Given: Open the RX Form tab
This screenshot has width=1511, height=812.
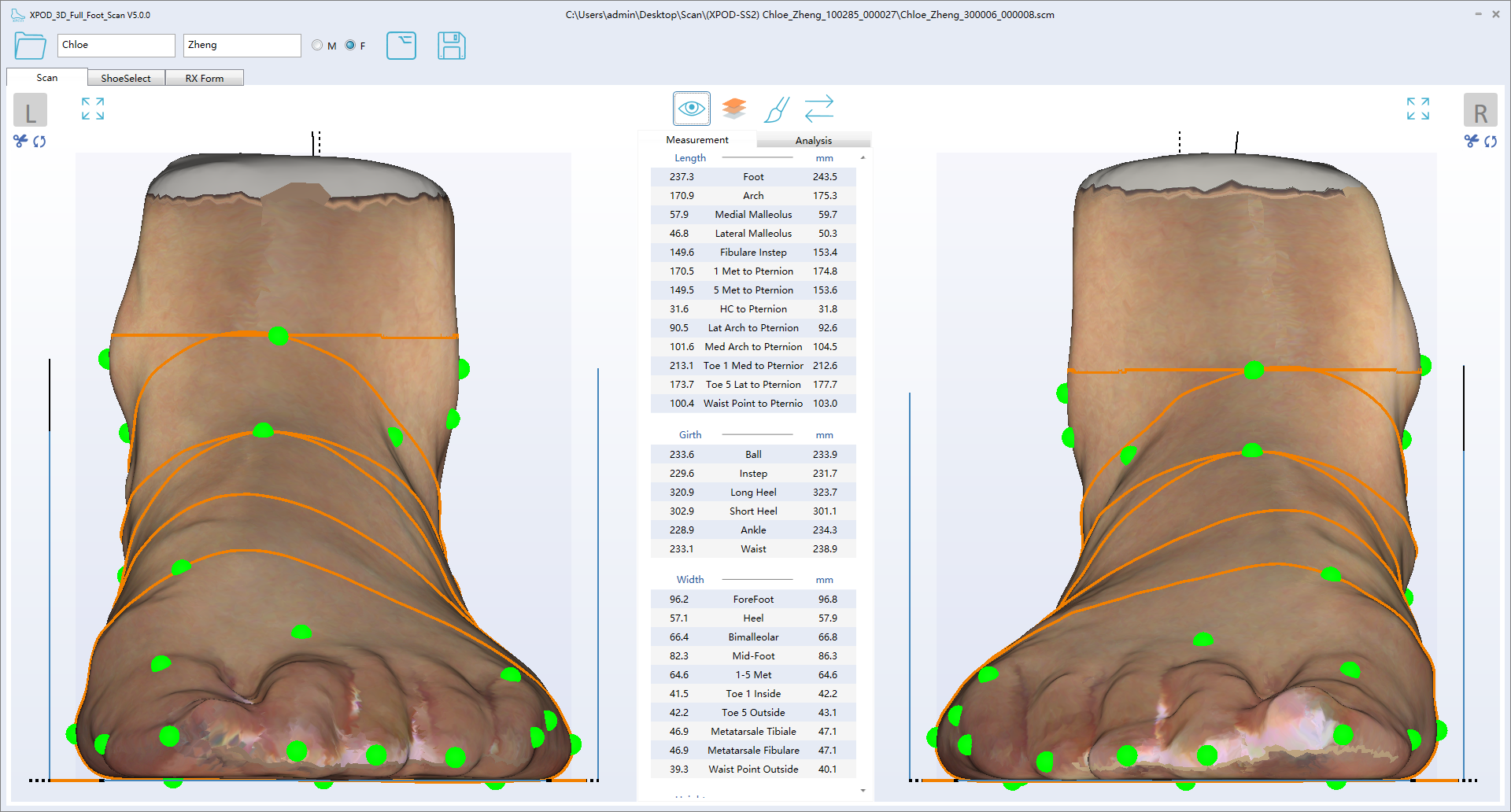Looking at the screenshot, I should click(205, 77).
